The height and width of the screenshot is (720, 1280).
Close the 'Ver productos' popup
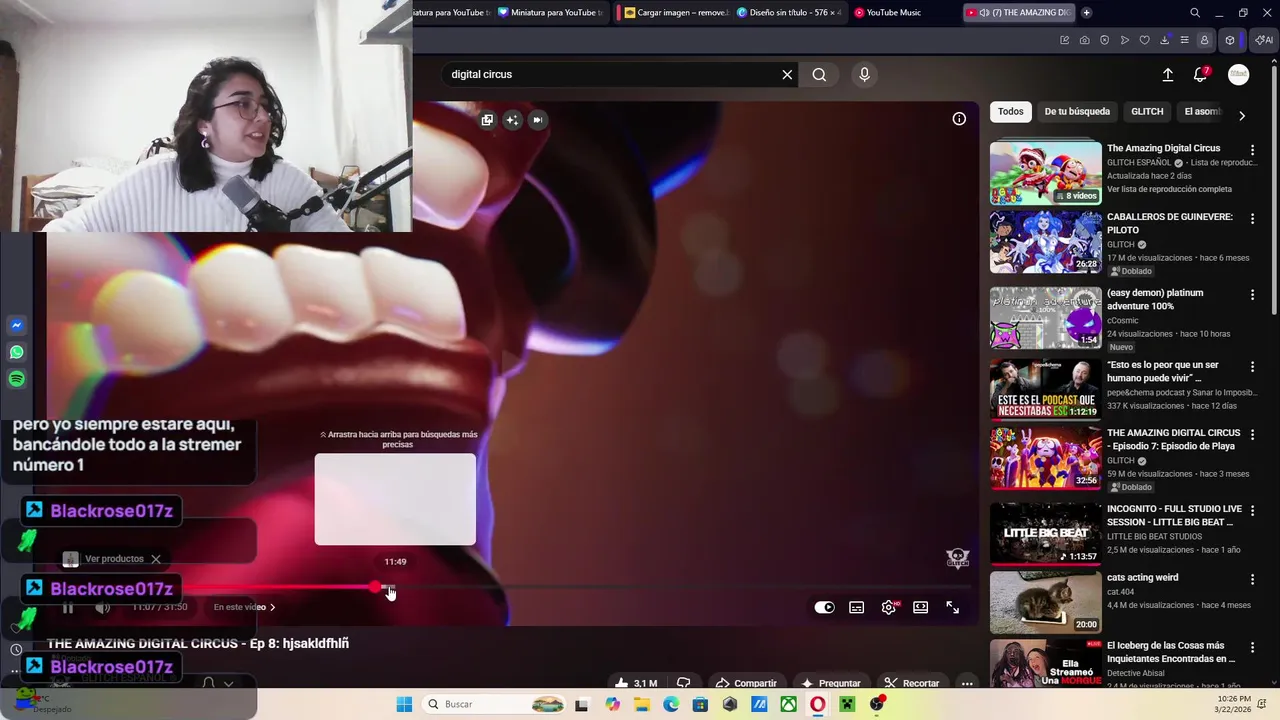tap(156, 559)
